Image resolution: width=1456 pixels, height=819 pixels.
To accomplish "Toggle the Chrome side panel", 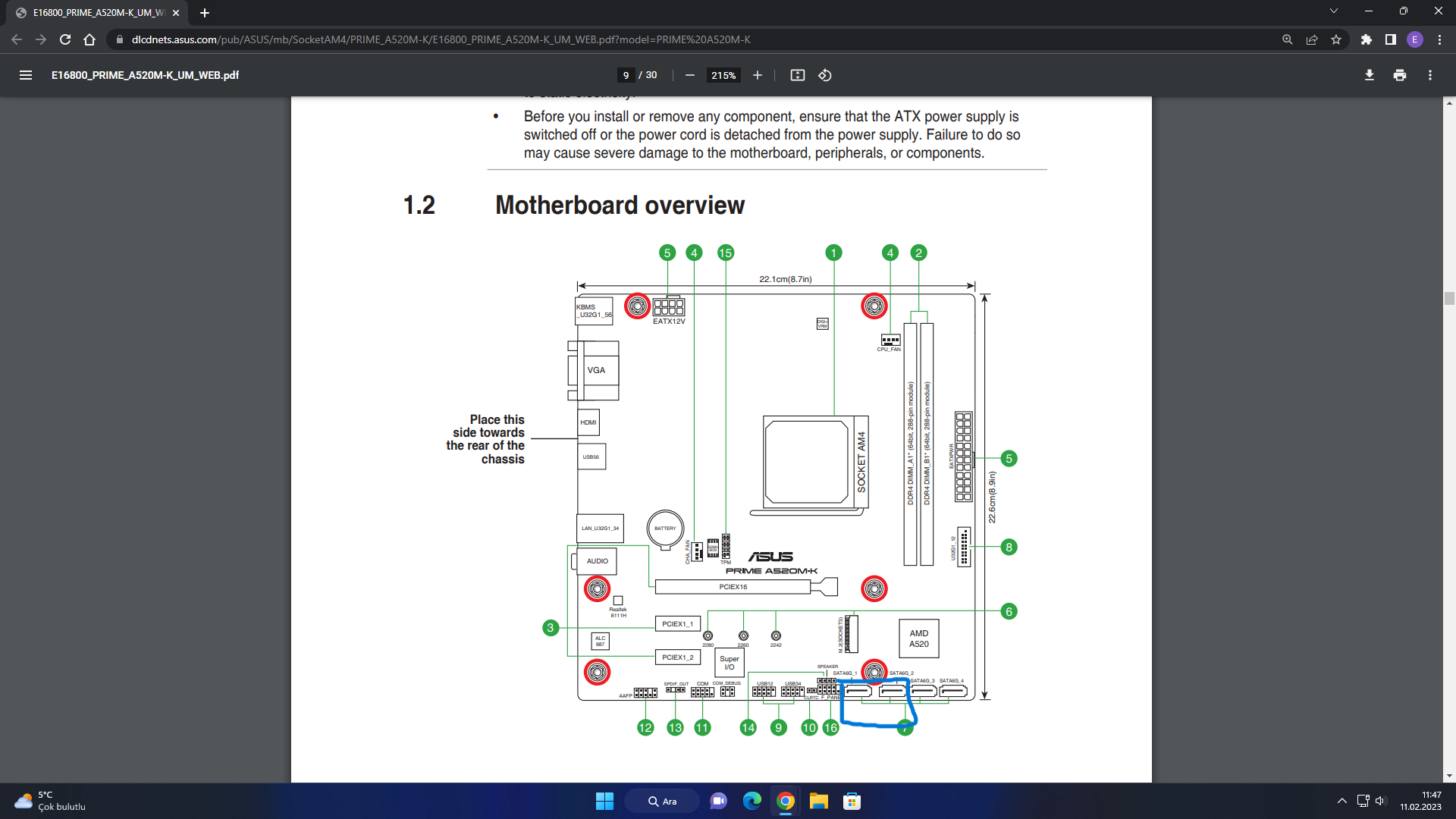I will click(1390, 39).
